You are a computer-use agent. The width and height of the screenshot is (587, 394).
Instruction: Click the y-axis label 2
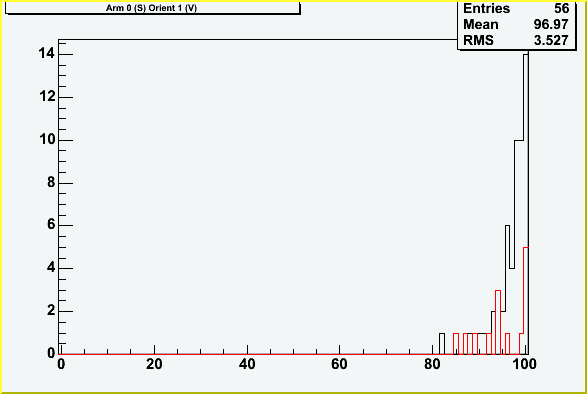[51, 310]
